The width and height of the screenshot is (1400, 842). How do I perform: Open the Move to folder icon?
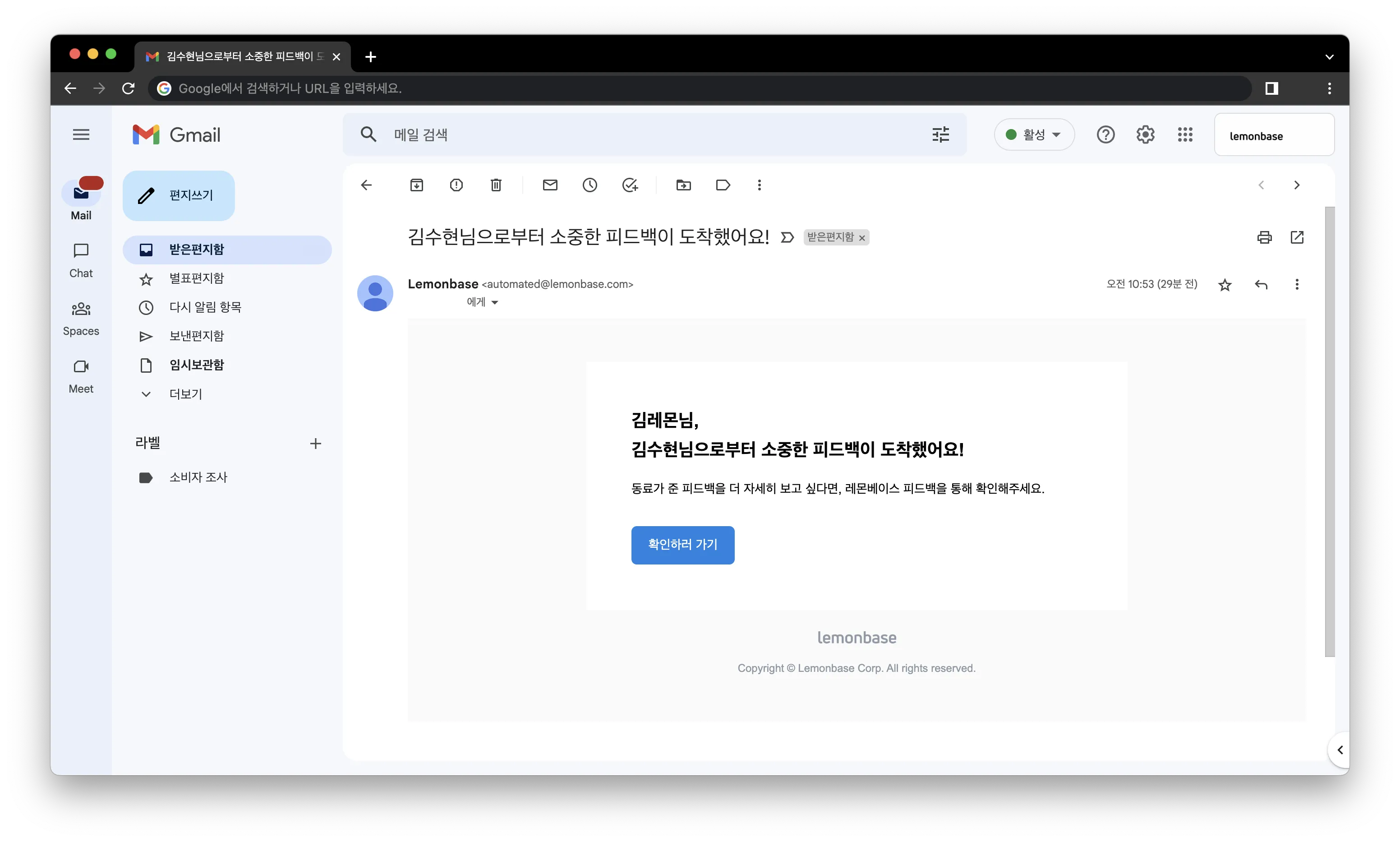tap(683, 185)
